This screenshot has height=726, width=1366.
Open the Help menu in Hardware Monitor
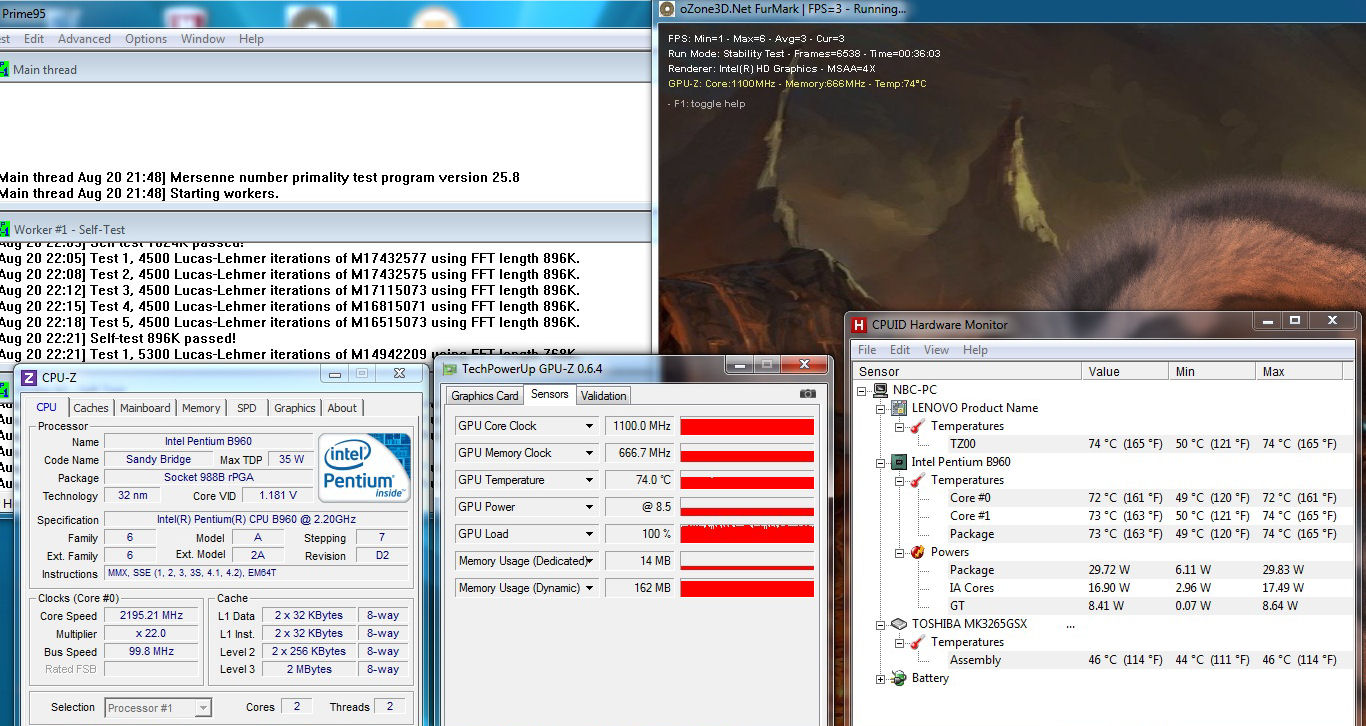click(x=975, y=350)
